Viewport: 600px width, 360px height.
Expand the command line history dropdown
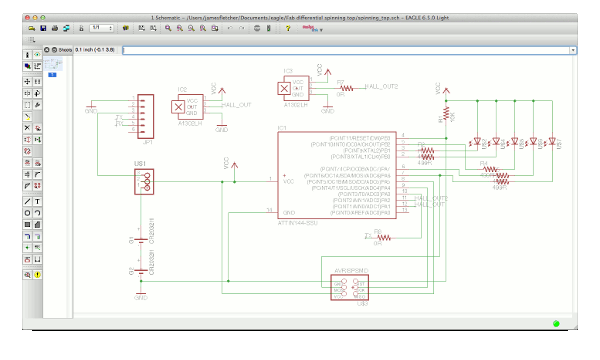click(573, 50)
